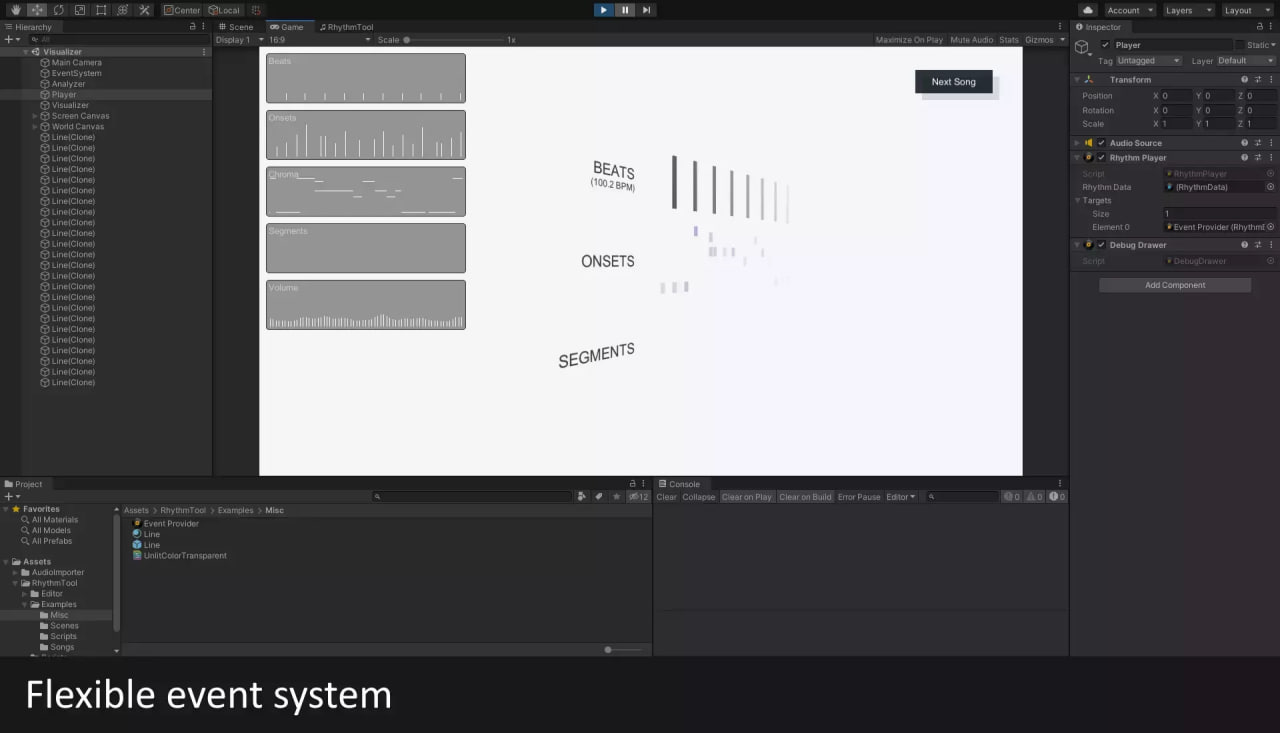The image size is (1280, 733).
Task: Select the Scale tool
Action: (80, 10)
